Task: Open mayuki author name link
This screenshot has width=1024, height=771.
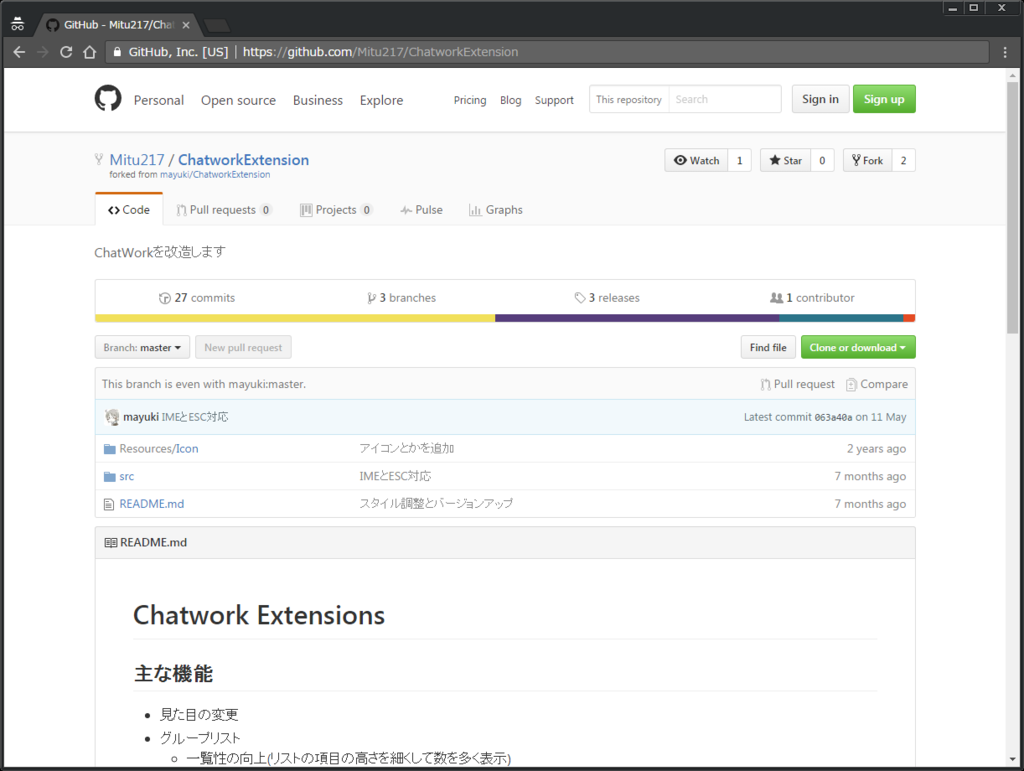Action: click(x=141, y=417)
